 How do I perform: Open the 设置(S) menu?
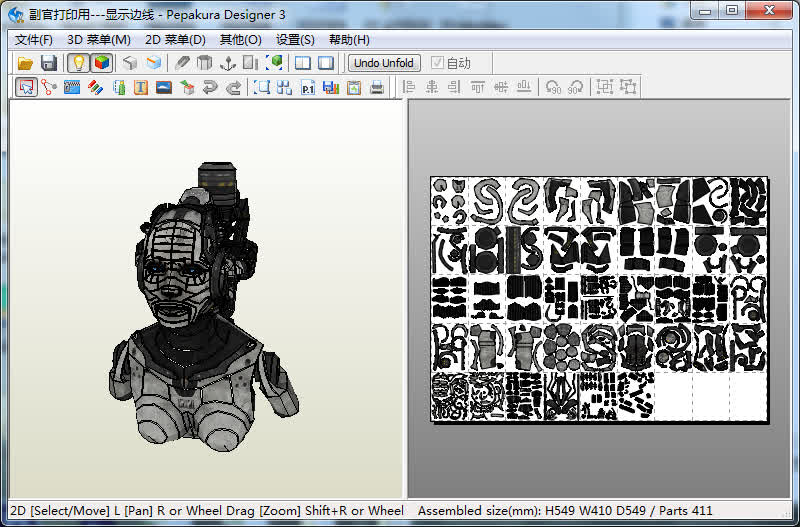point(295,40)
